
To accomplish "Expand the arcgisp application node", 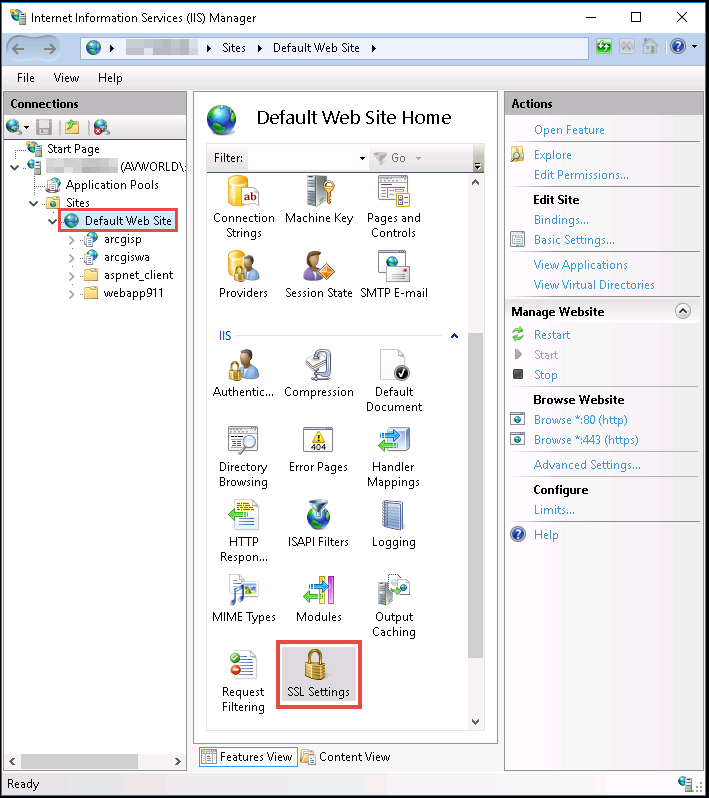I will (x=72, y=240).
